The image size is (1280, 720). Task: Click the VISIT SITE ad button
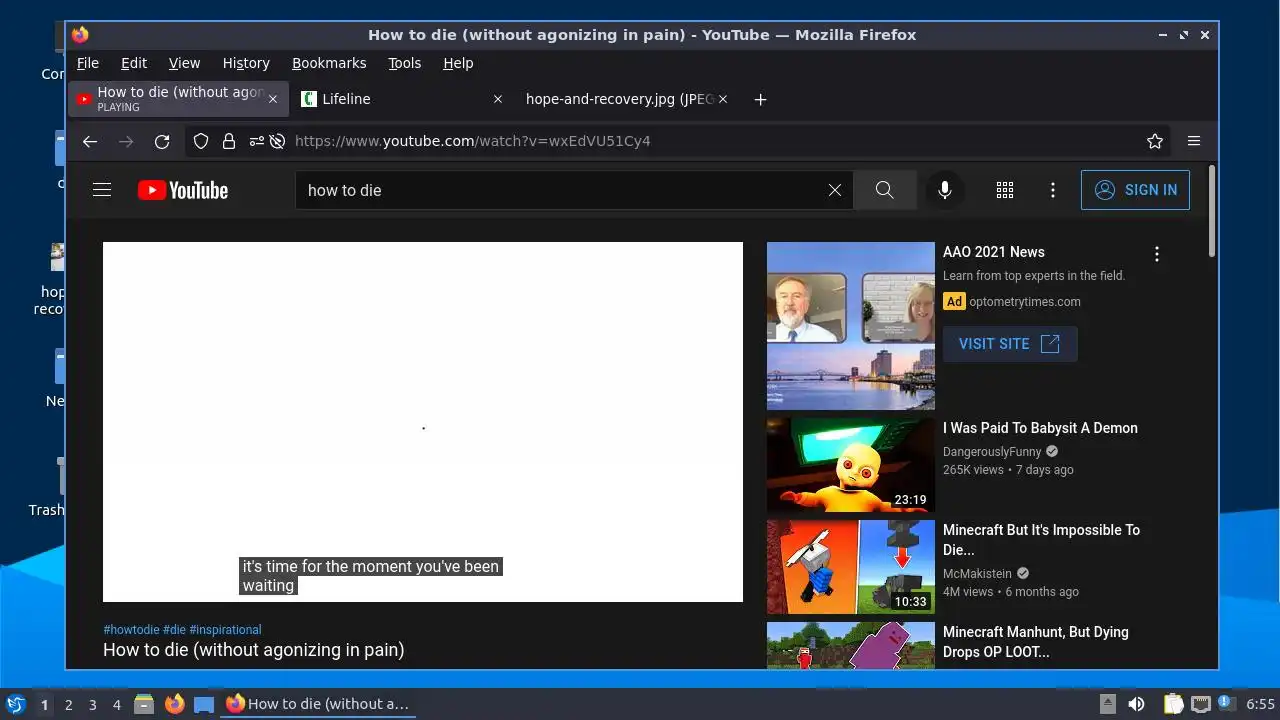pyautogui.click(x=1010, y=344)
